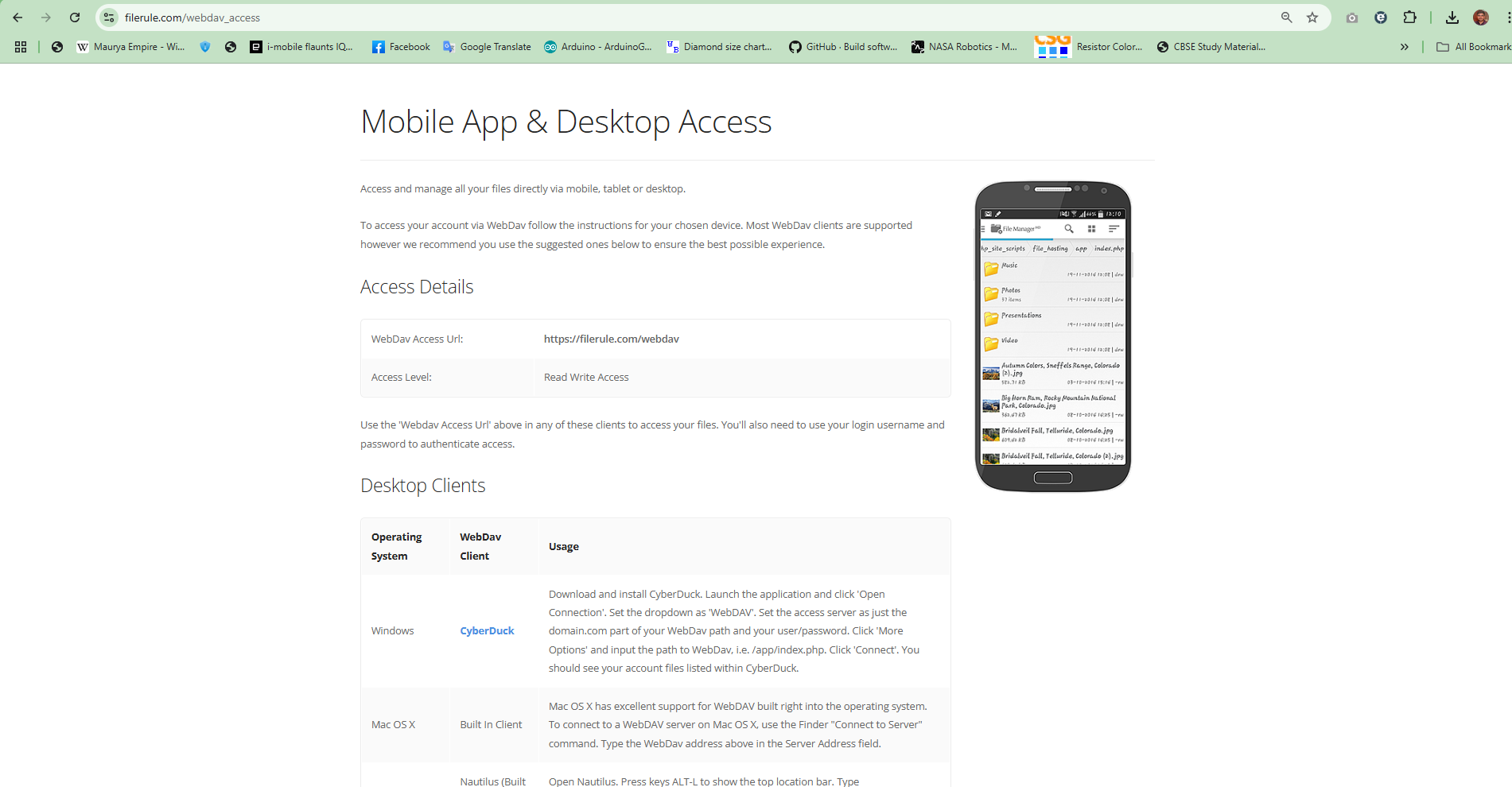Open the GitHub bookmark
Screen dimensions: 1512x787
(843, 47)
